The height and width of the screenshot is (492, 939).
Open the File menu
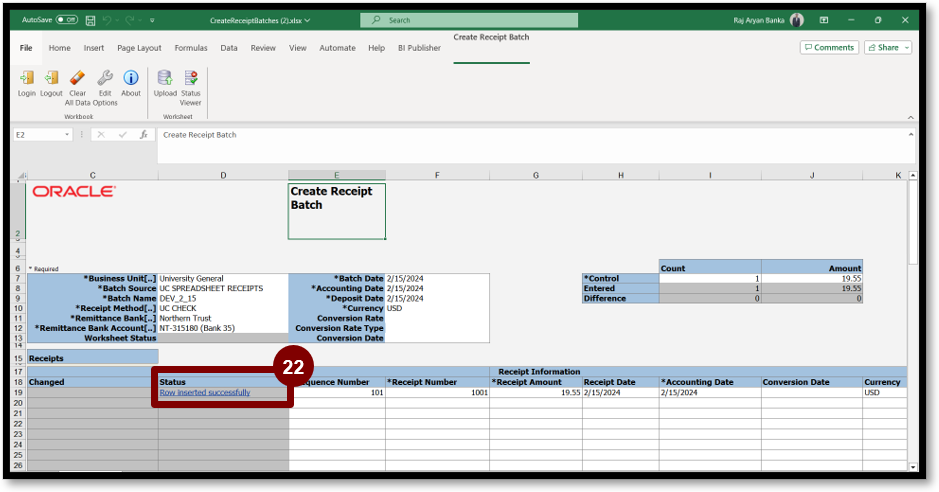[26, 48]
